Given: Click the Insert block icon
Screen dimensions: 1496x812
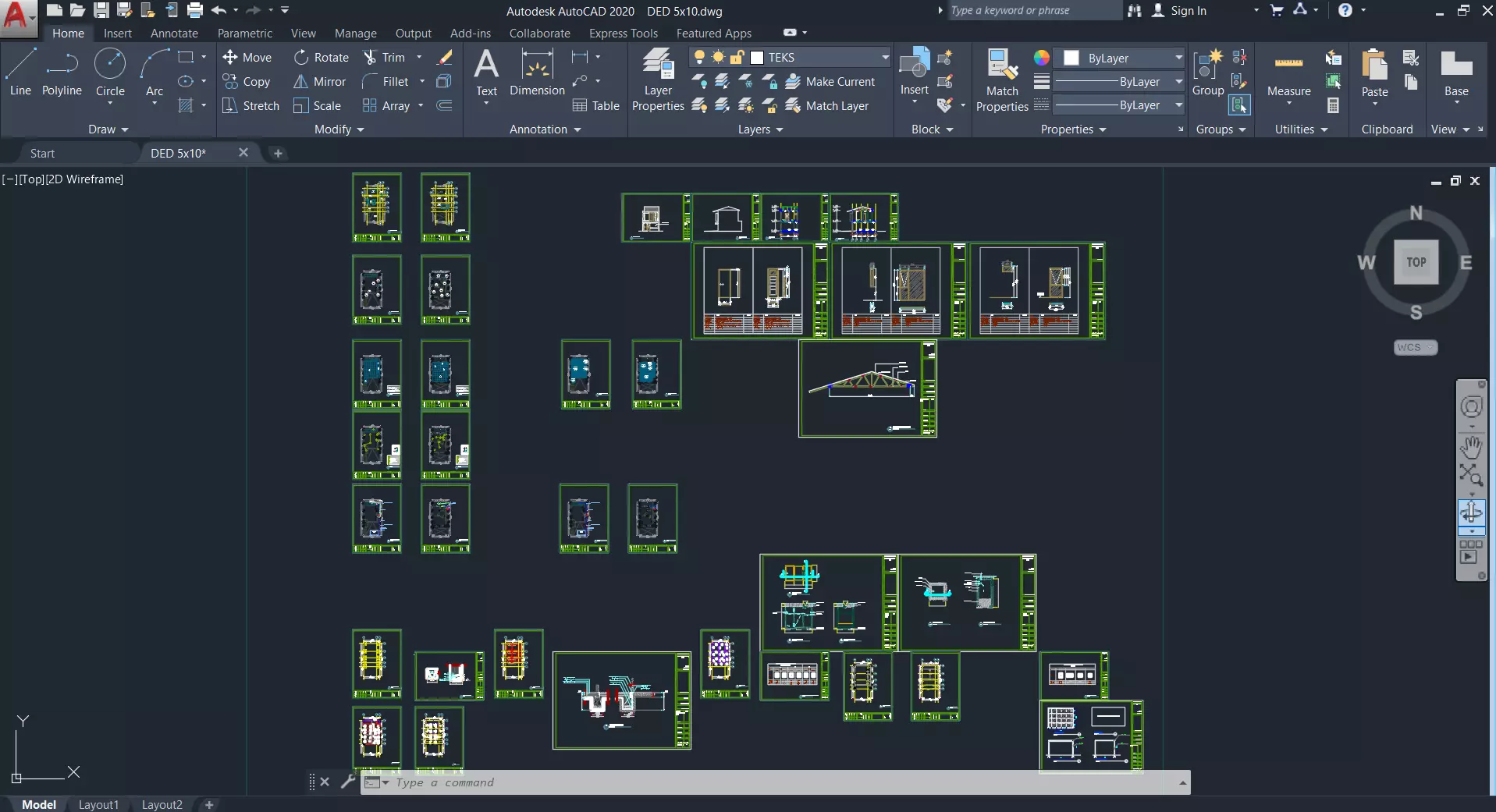Looking at the screenshot, I should pyautogui.click(x=914, y=72).
